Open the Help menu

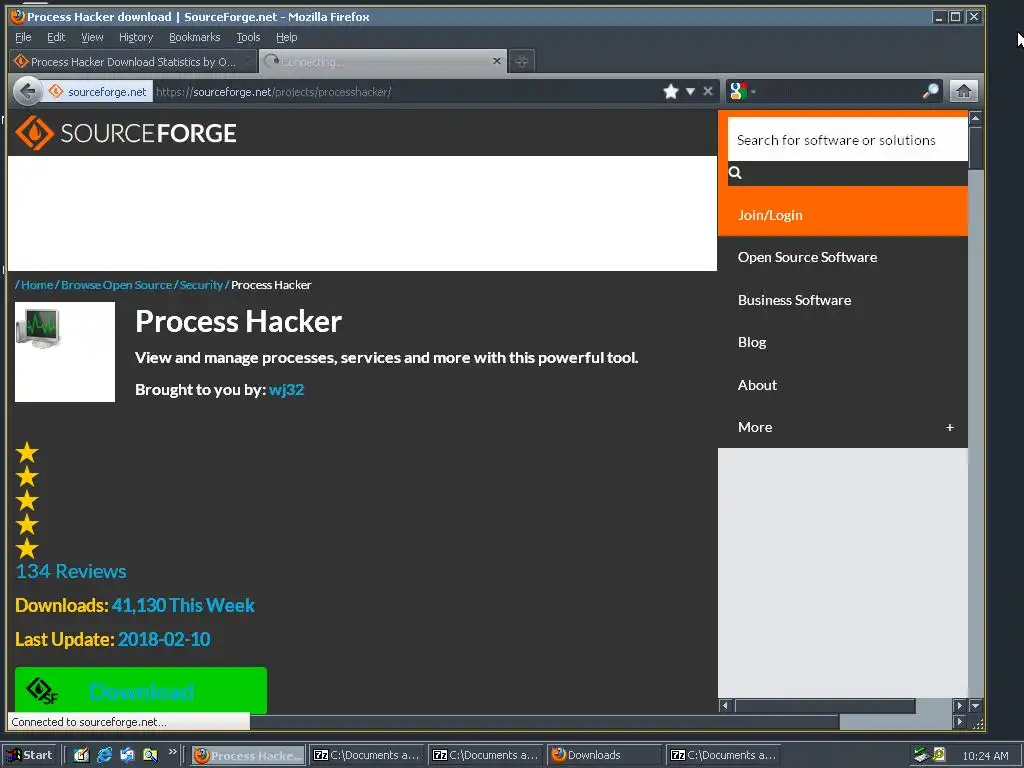point(286,37)
